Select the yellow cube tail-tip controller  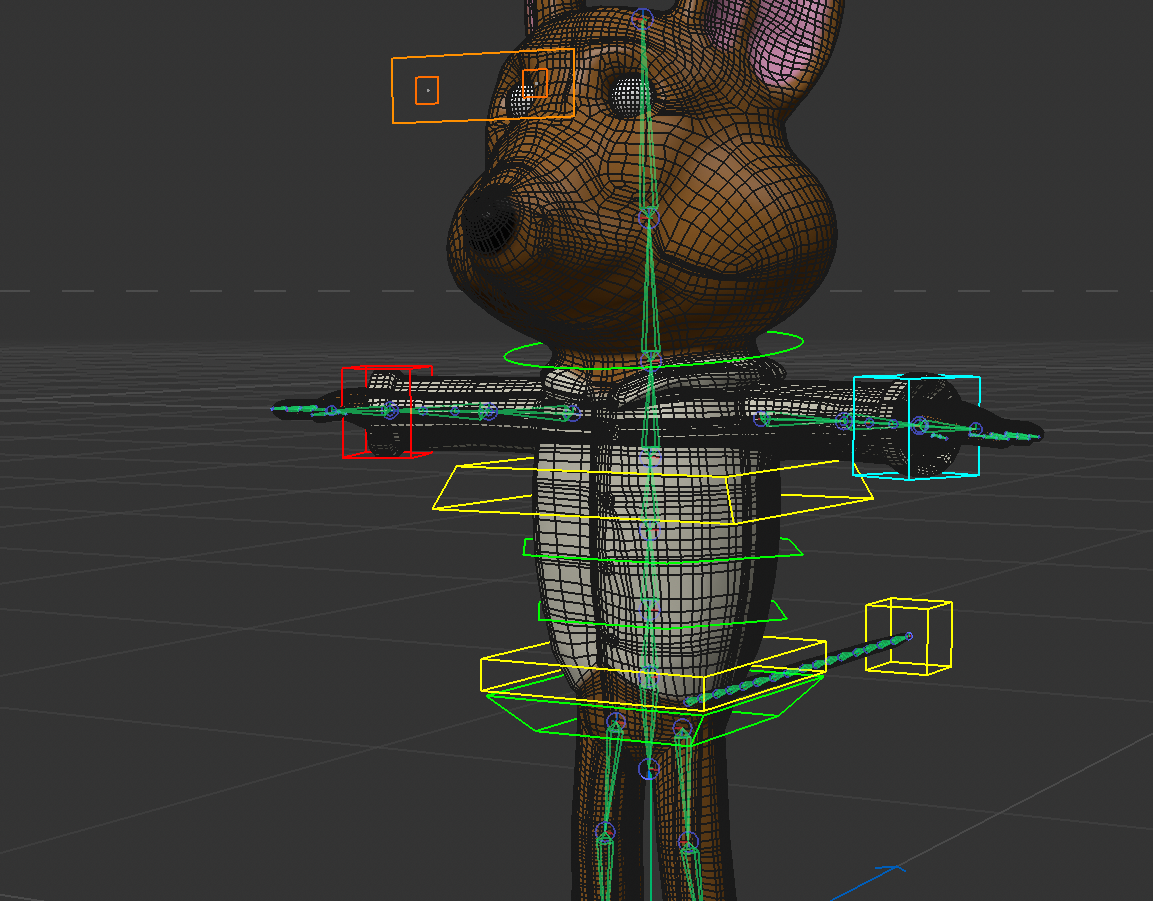tap(909, 636)
